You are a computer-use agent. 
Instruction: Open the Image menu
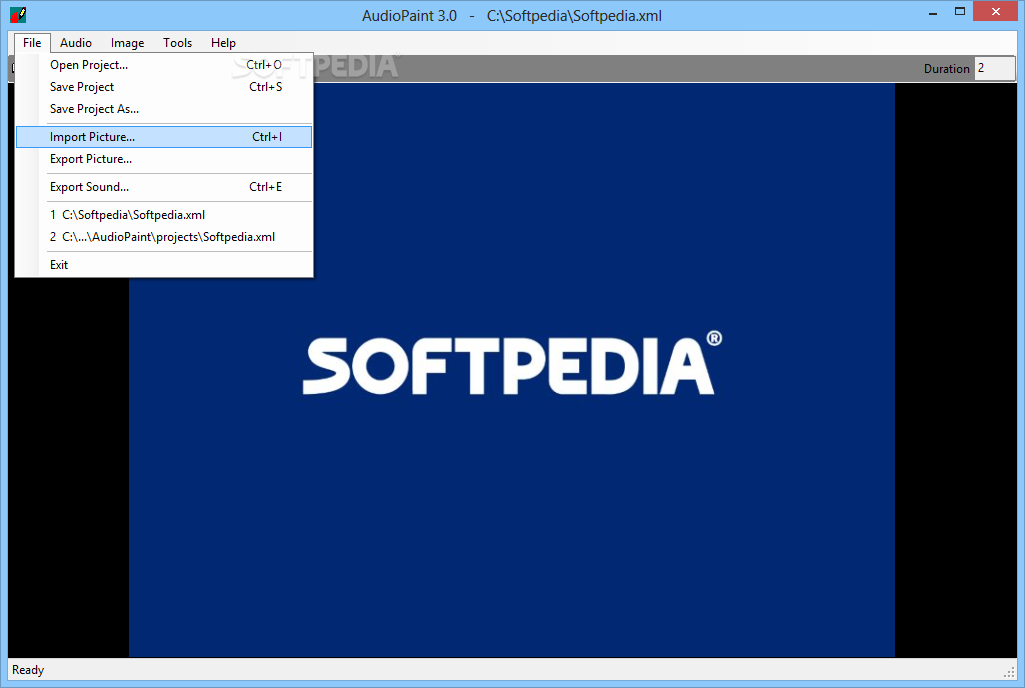(x=127, y=43)
